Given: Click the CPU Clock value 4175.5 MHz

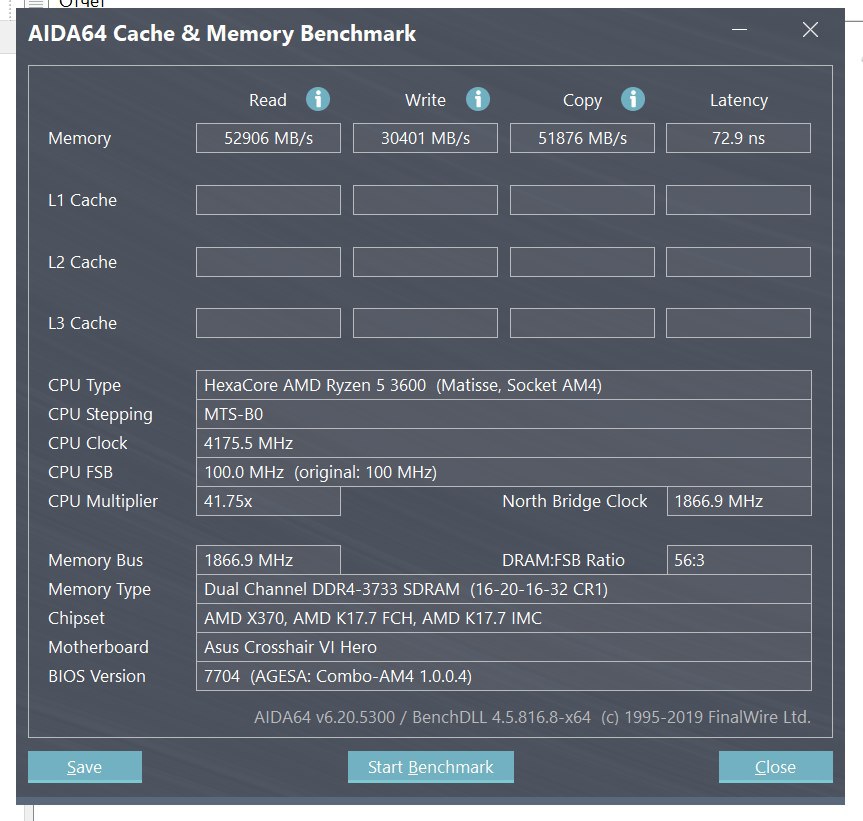Looking at the screenshot, I should [x=504, y=443].
